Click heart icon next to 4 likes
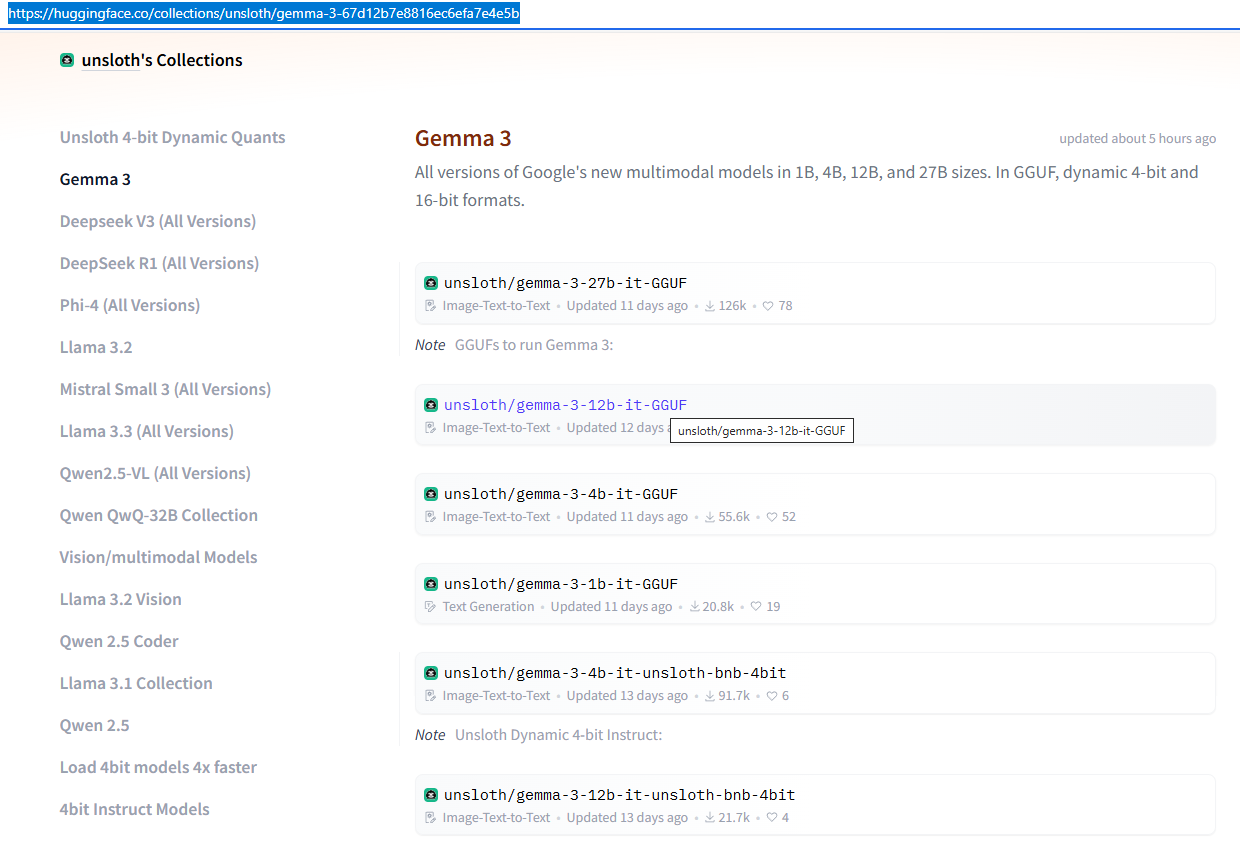 click(x=772, y=818)
